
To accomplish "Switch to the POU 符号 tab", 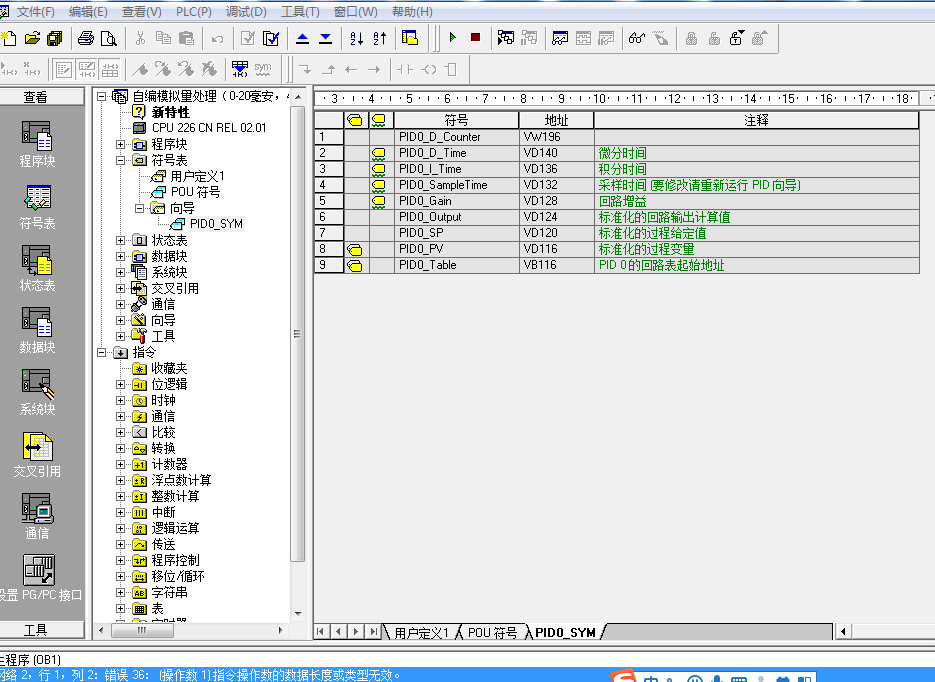I will tap(492, 633).
